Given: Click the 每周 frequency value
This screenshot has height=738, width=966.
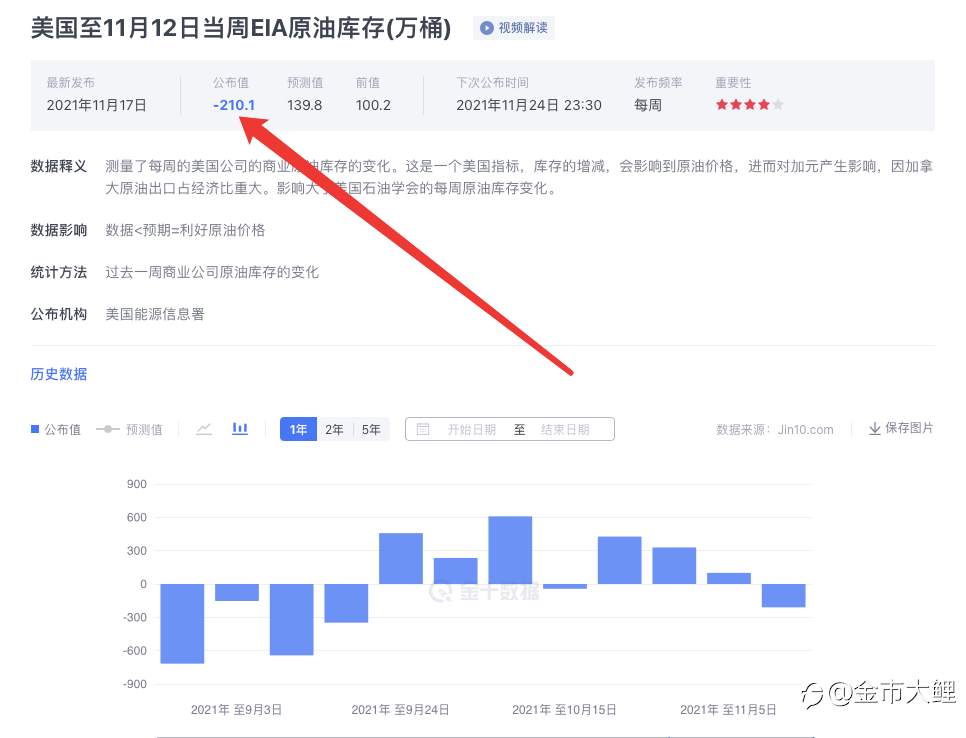Looking at the screenshot, I should (648, 105).
